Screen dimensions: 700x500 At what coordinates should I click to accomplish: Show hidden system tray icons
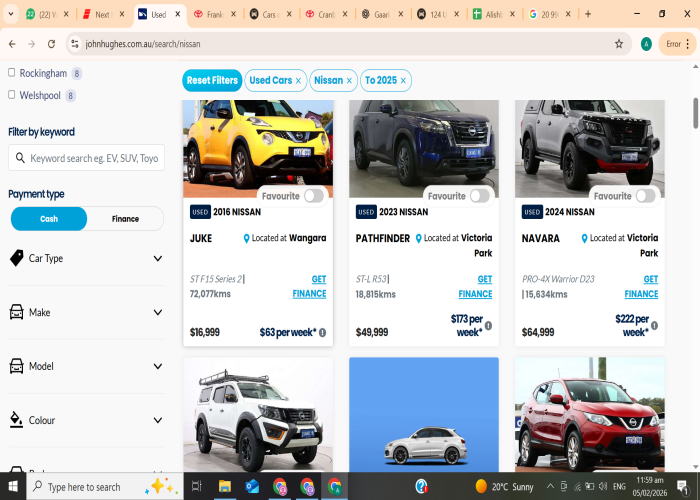tap(550, 486)
